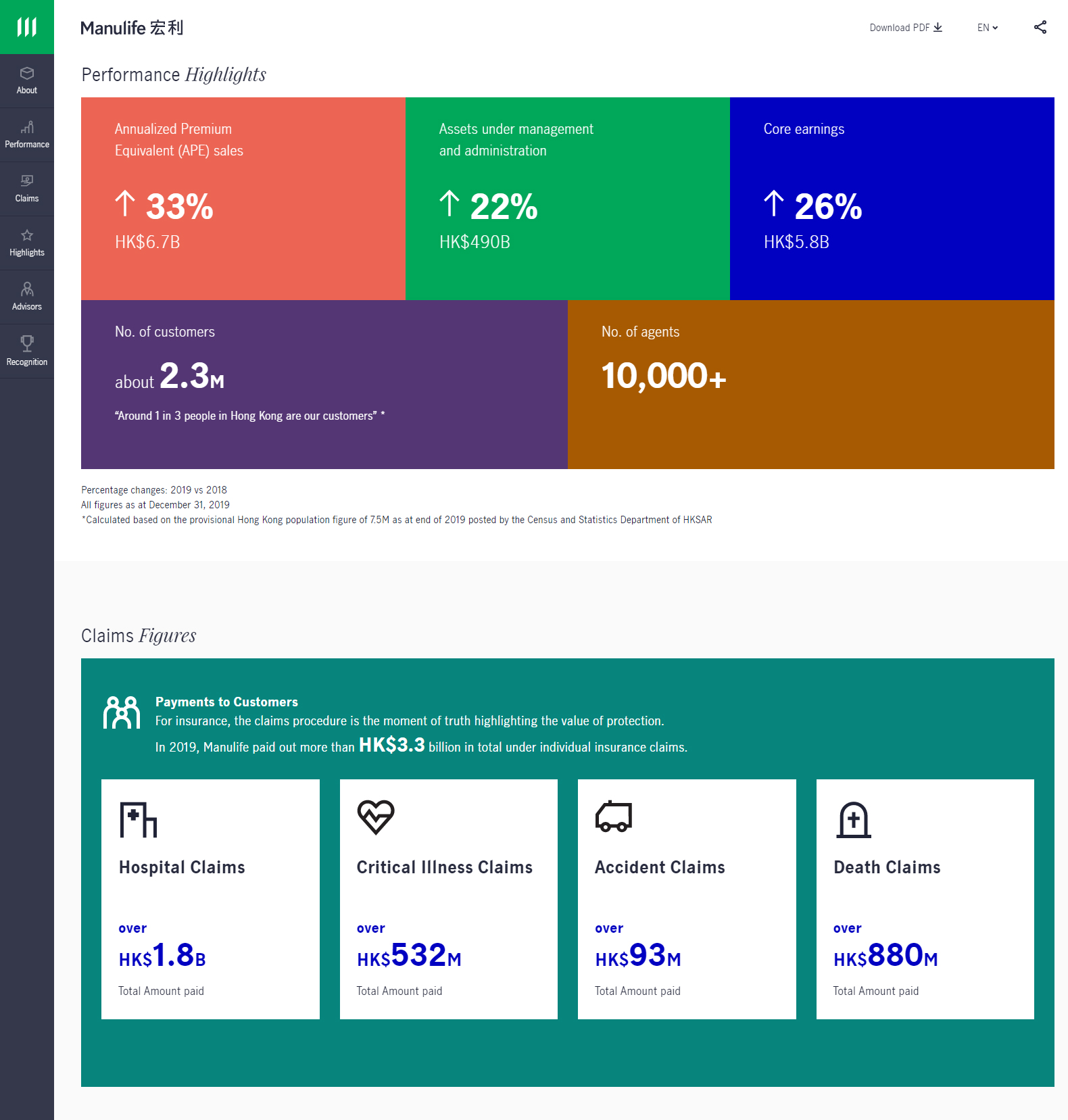Click the 26% core earnings figure
Screen dimensions: 1068x1120
point(828,206)
